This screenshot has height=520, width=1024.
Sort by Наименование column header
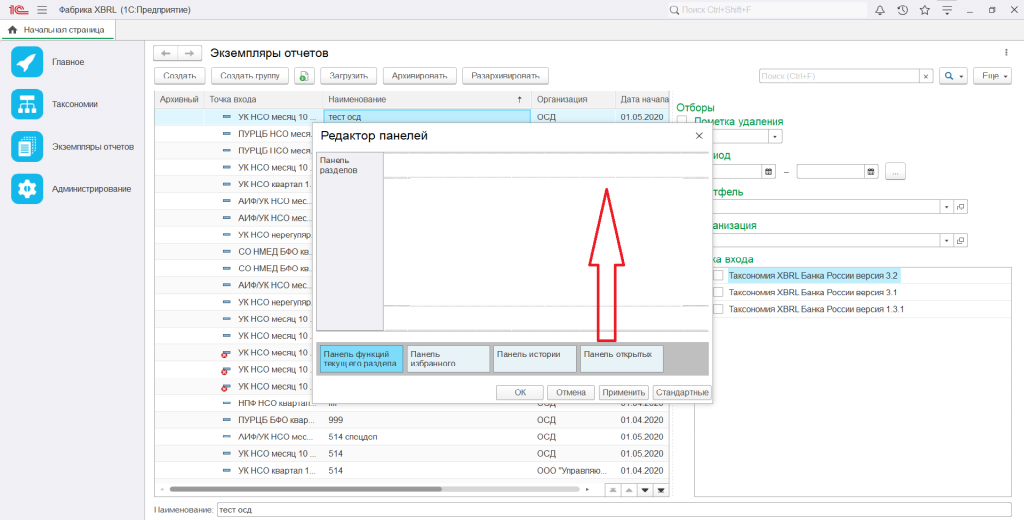coord(426,99)
